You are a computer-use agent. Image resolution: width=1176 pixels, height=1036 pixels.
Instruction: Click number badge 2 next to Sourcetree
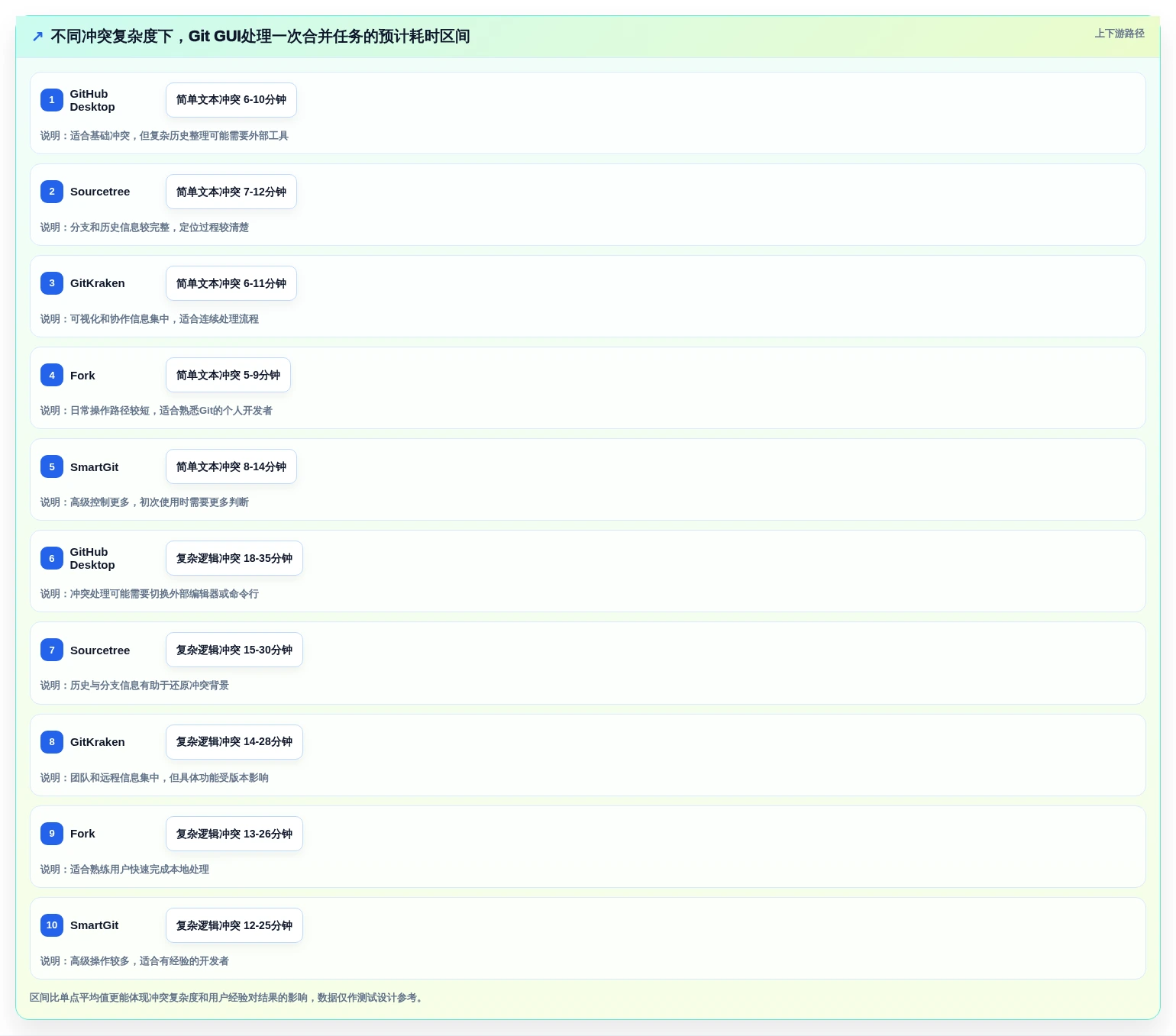(52, 192)
